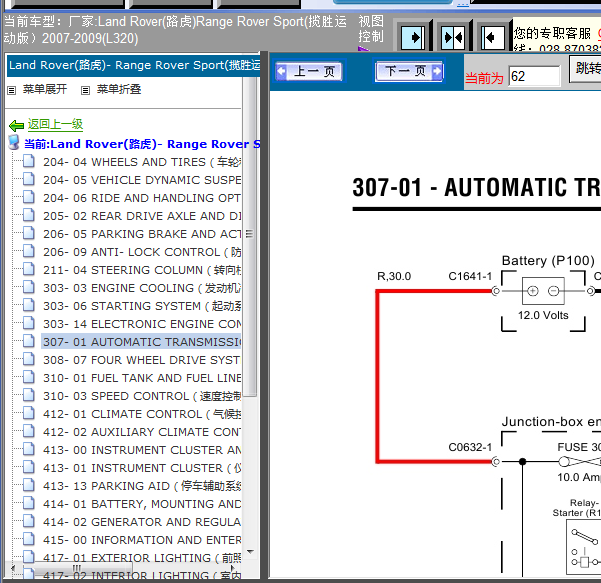Click the Land Rover panel title bar
The image size is (601, 583).
134,65
